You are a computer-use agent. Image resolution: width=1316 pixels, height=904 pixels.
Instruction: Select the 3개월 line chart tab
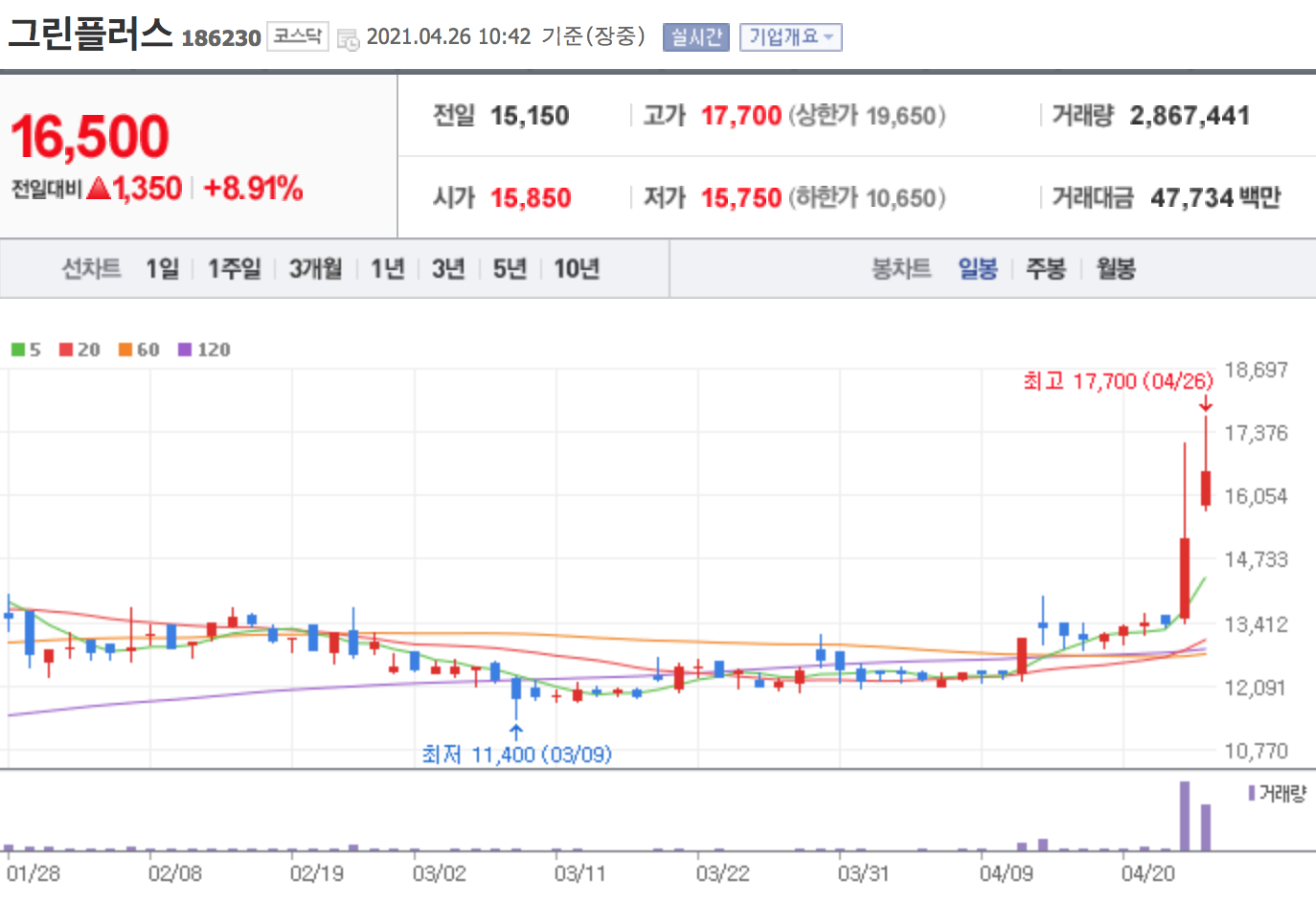point(316,269)
